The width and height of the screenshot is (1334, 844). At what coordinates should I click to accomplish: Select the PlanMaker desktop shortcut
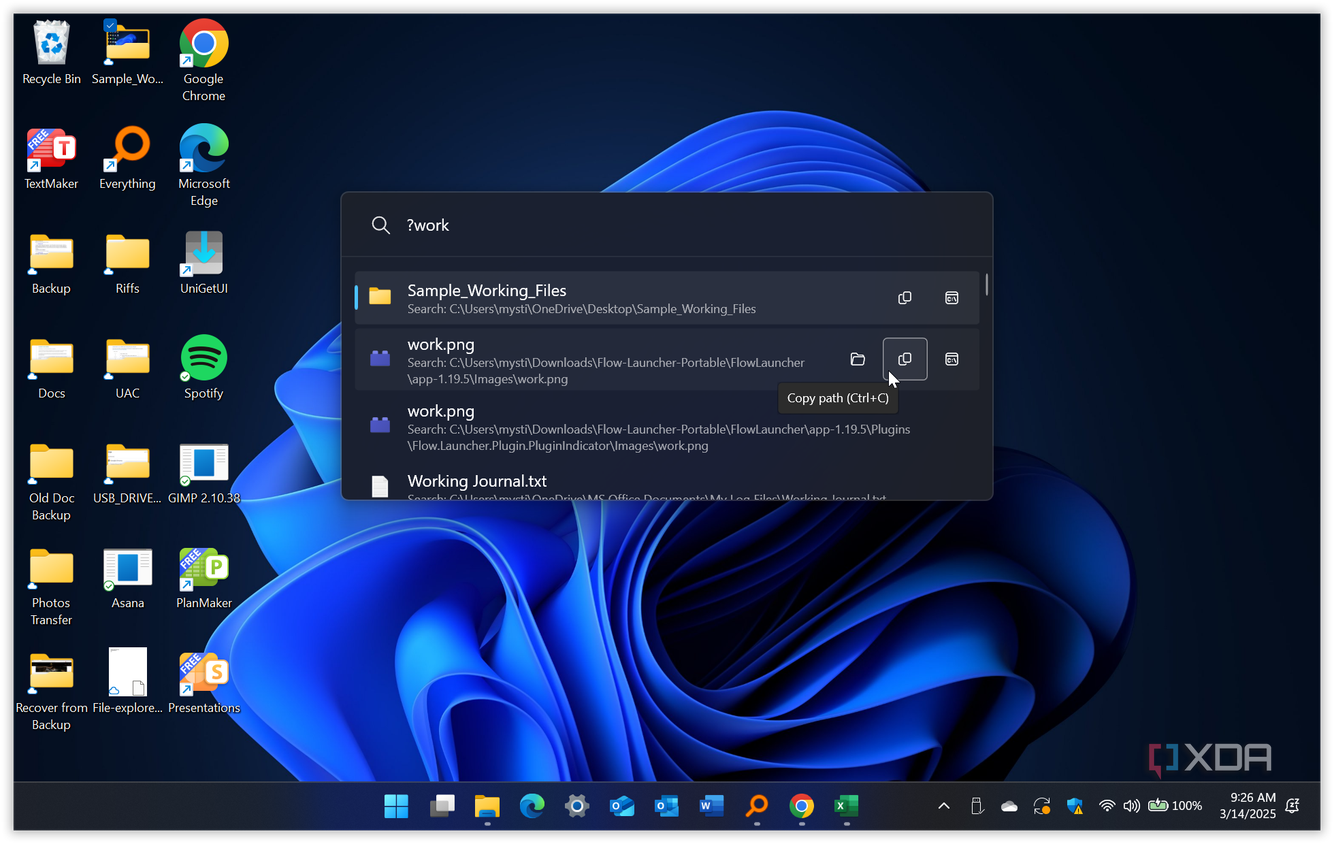204,578
